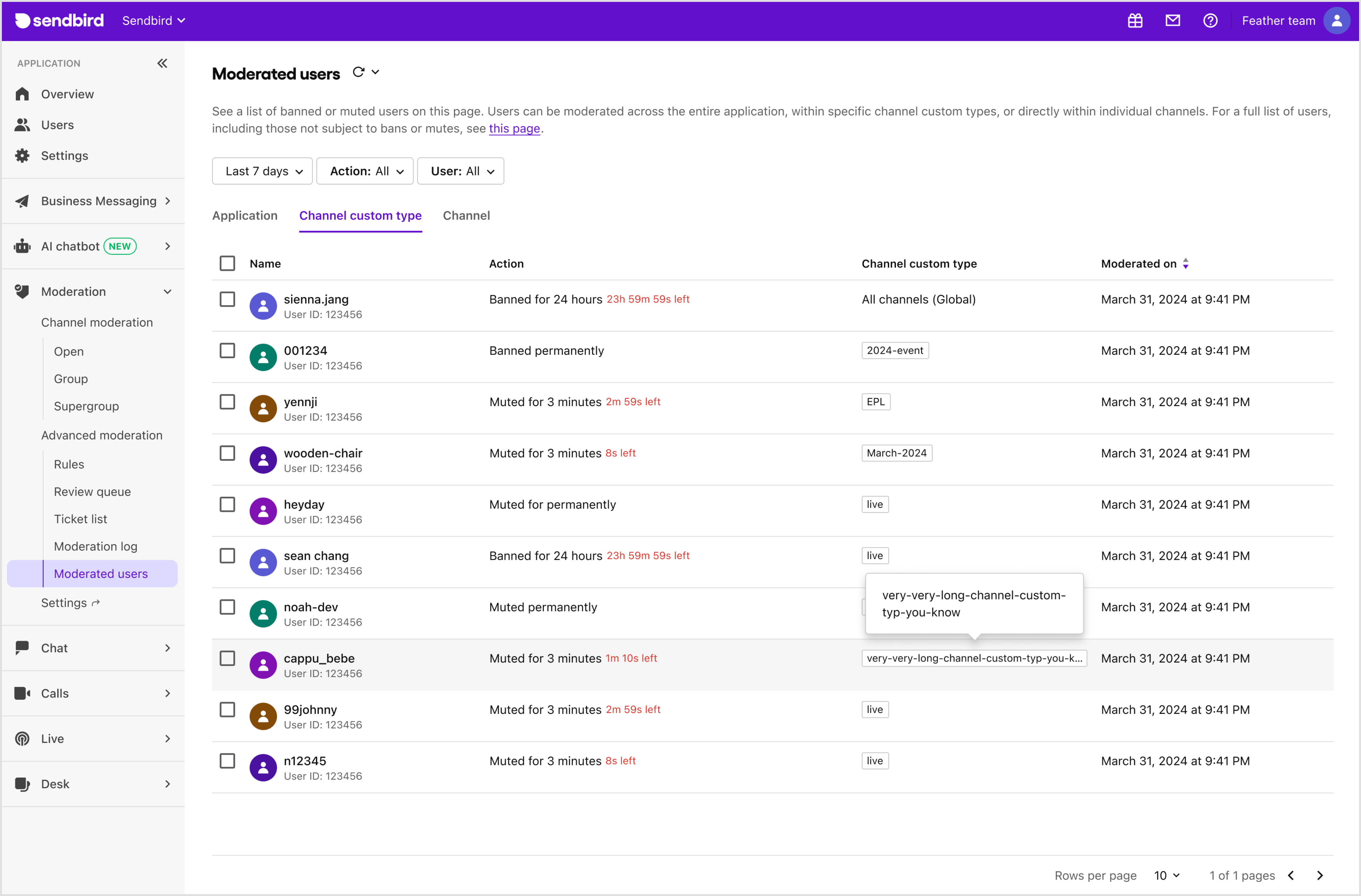
Task: Click the help question mark icon
Action: pyautogui.click(x=1211, y=20)
